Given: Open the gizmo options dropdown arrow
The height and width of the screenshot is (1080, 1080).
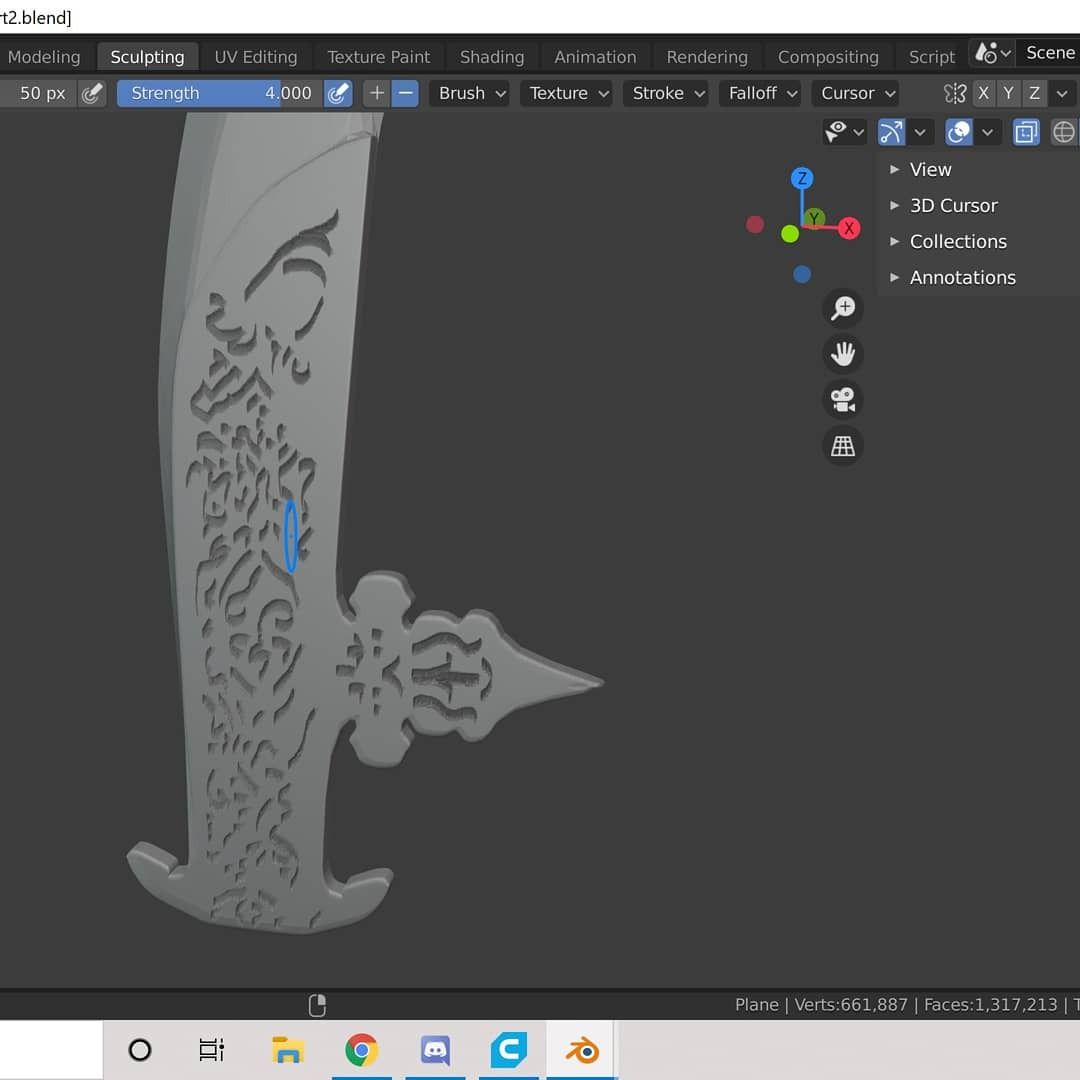Looking at the screenshot, I should [x=920, y=132].
